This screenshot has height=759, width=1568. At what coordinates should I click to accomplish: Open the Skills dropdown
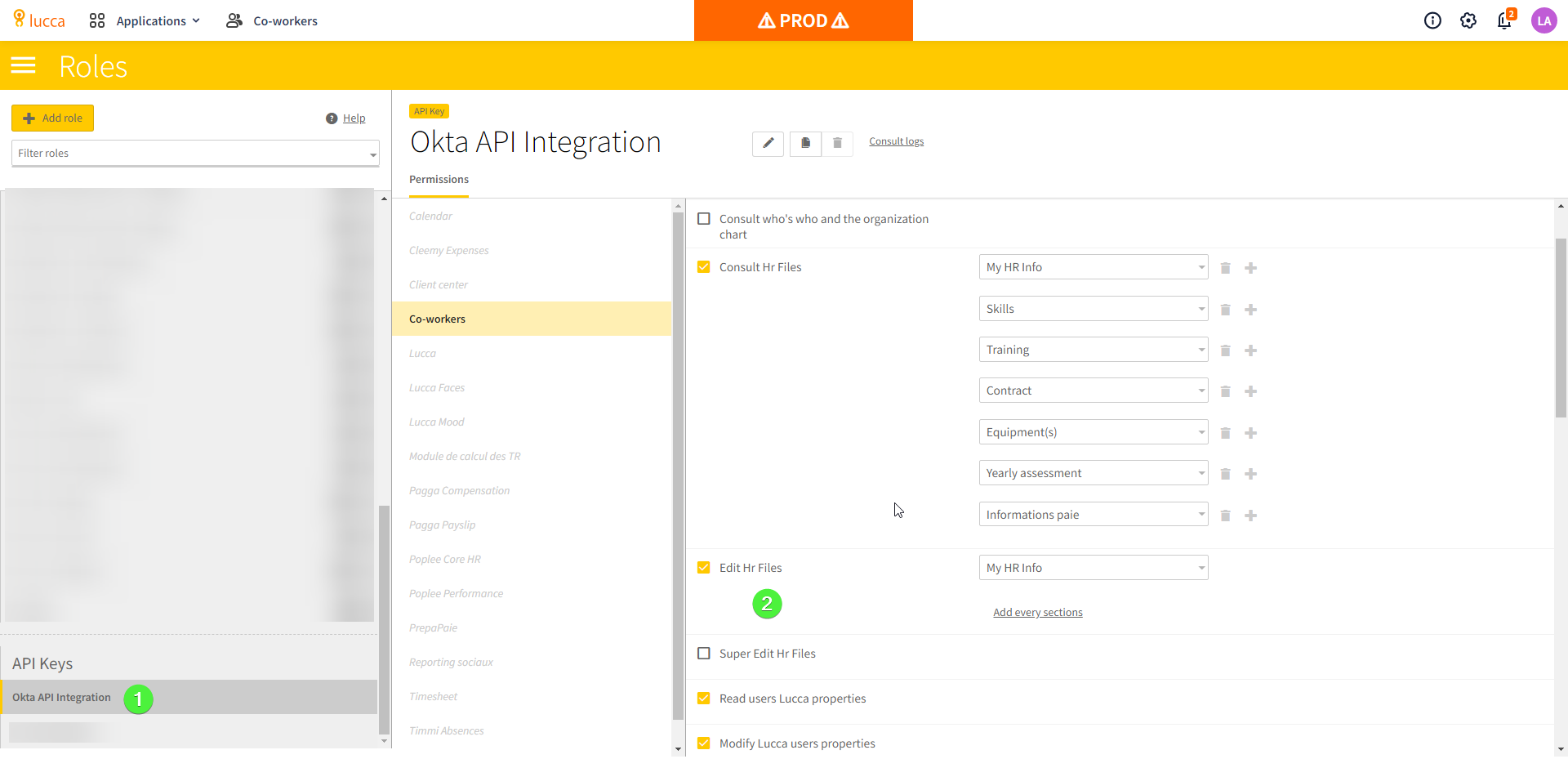pyautogui.click(x=1094, y=309)
